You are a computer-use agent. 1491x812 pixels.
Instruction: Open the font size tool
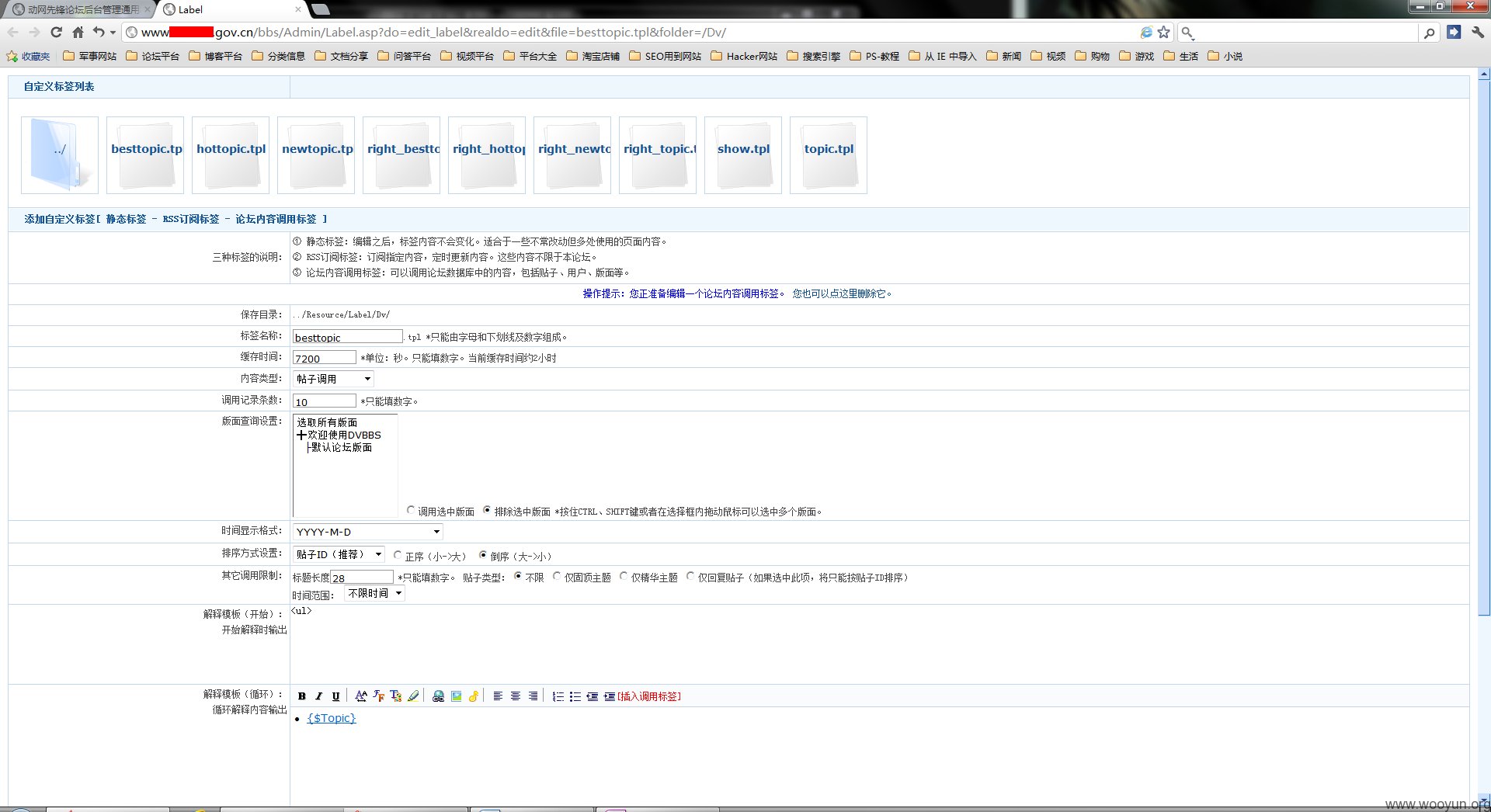click(361, 696)
